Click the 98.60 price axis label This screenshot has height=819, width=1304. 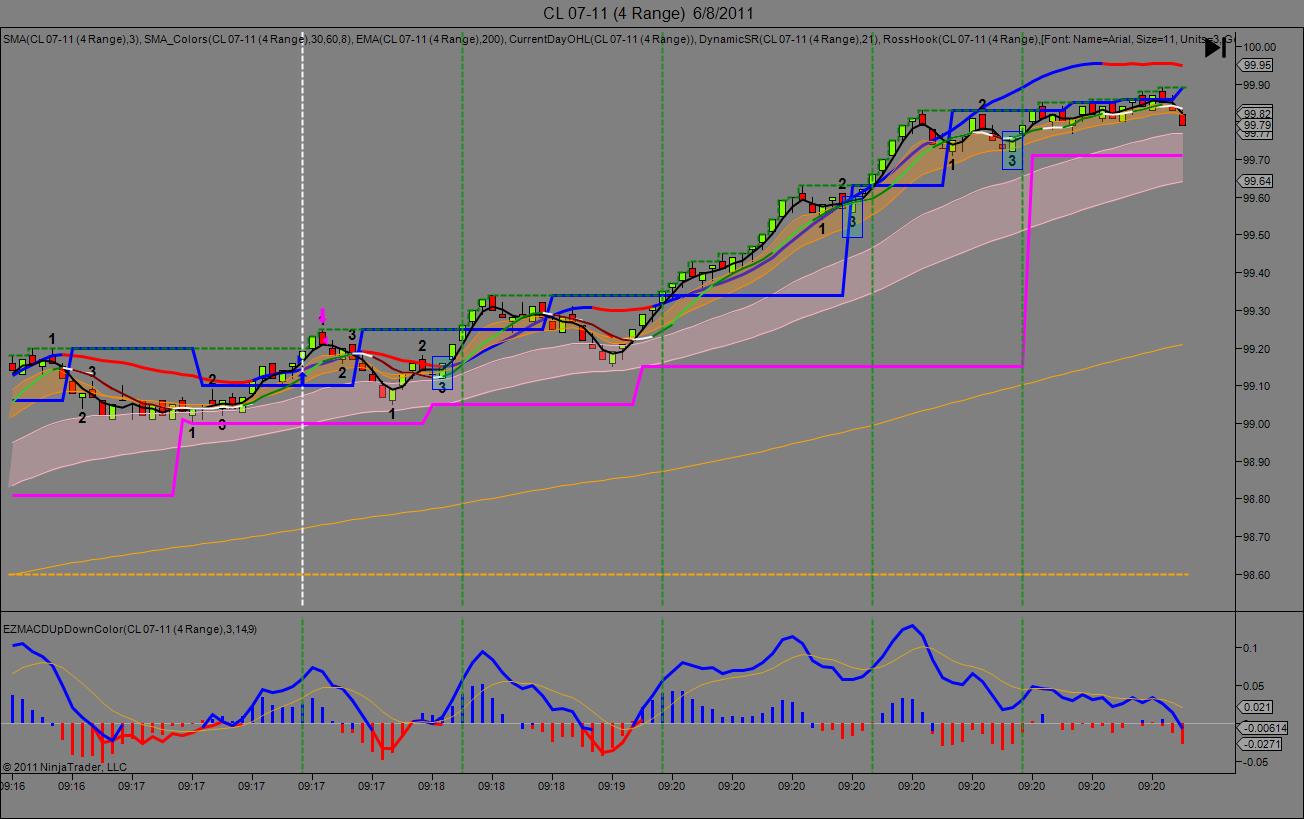point(1258,575)
